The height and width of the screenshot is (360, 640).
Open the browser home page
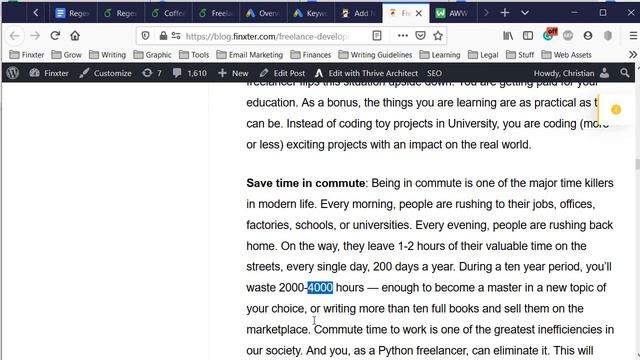pyautogui.click(x=75, y=36)
